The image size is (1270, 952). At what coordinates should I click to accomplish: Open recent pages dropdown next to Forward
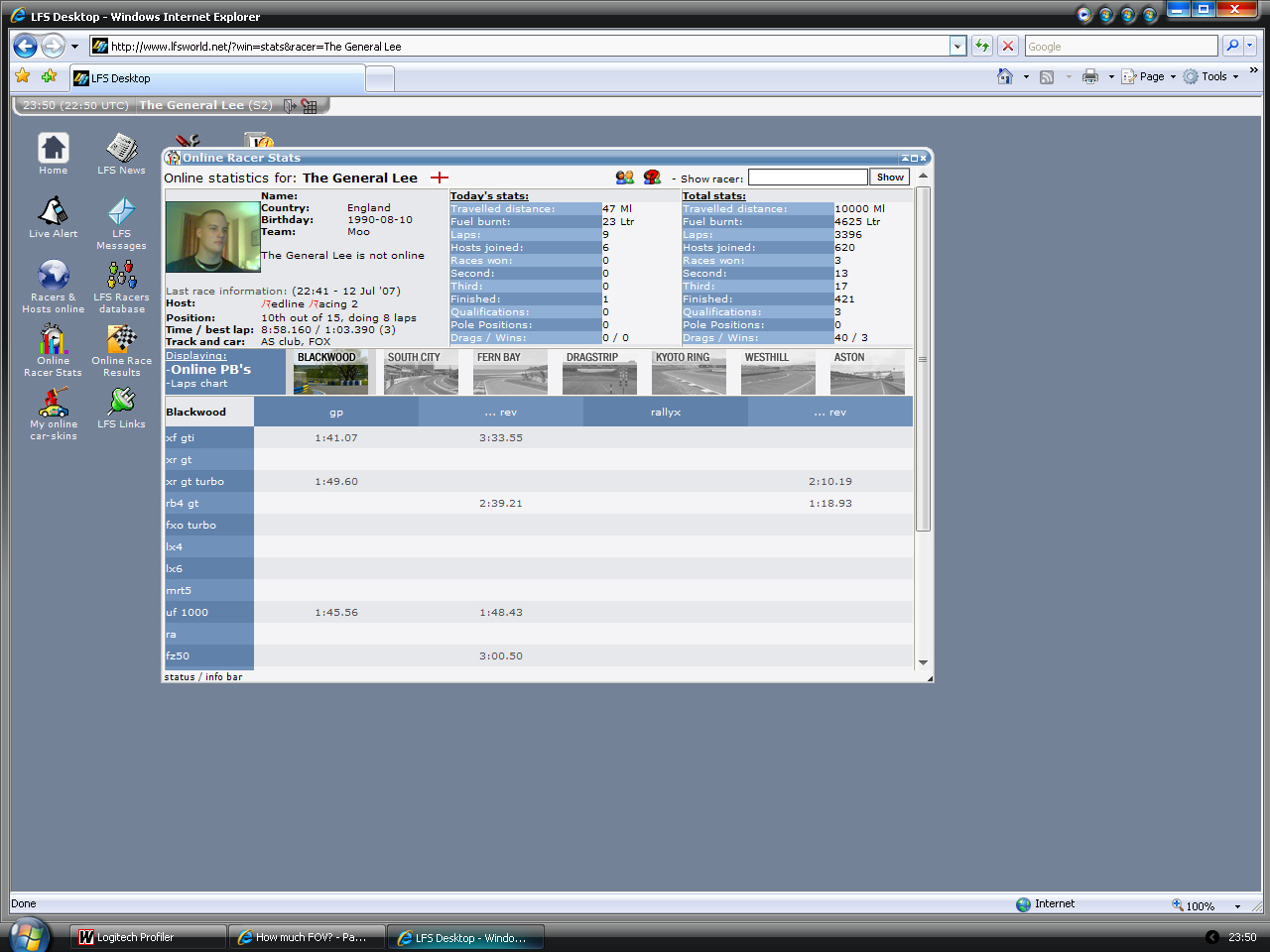(74, 47)
